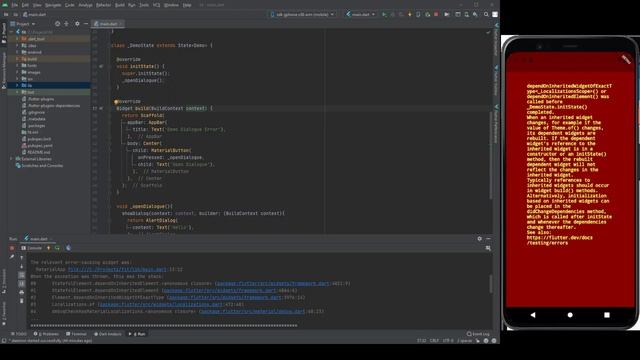Open the Project view dropdown

tap(23, 24)
